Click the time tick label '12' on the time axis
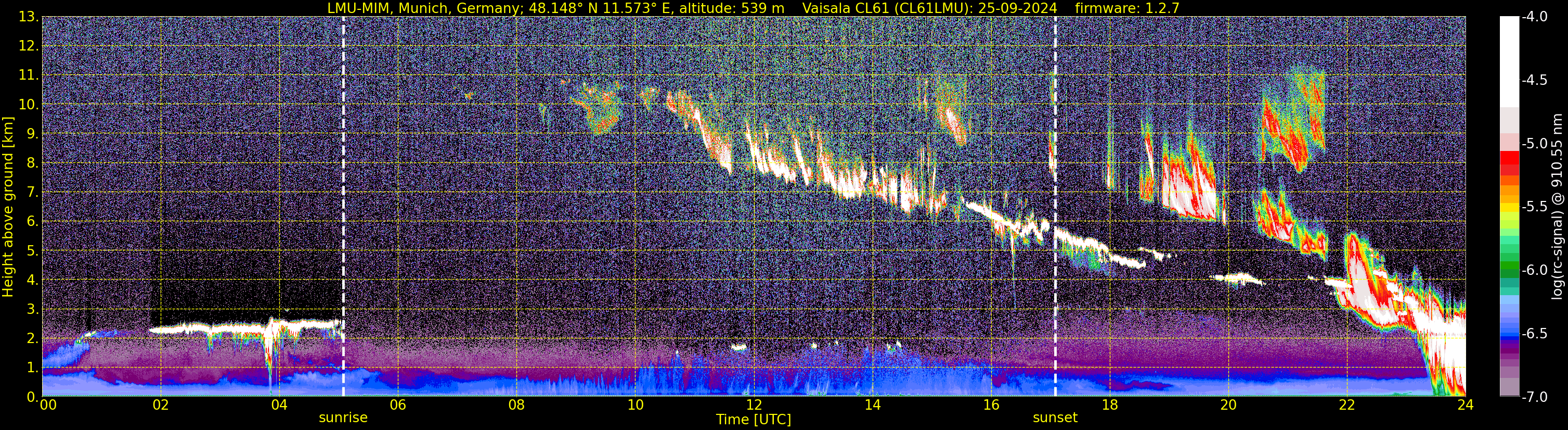The image size is (1568, 430). (754, 405)
